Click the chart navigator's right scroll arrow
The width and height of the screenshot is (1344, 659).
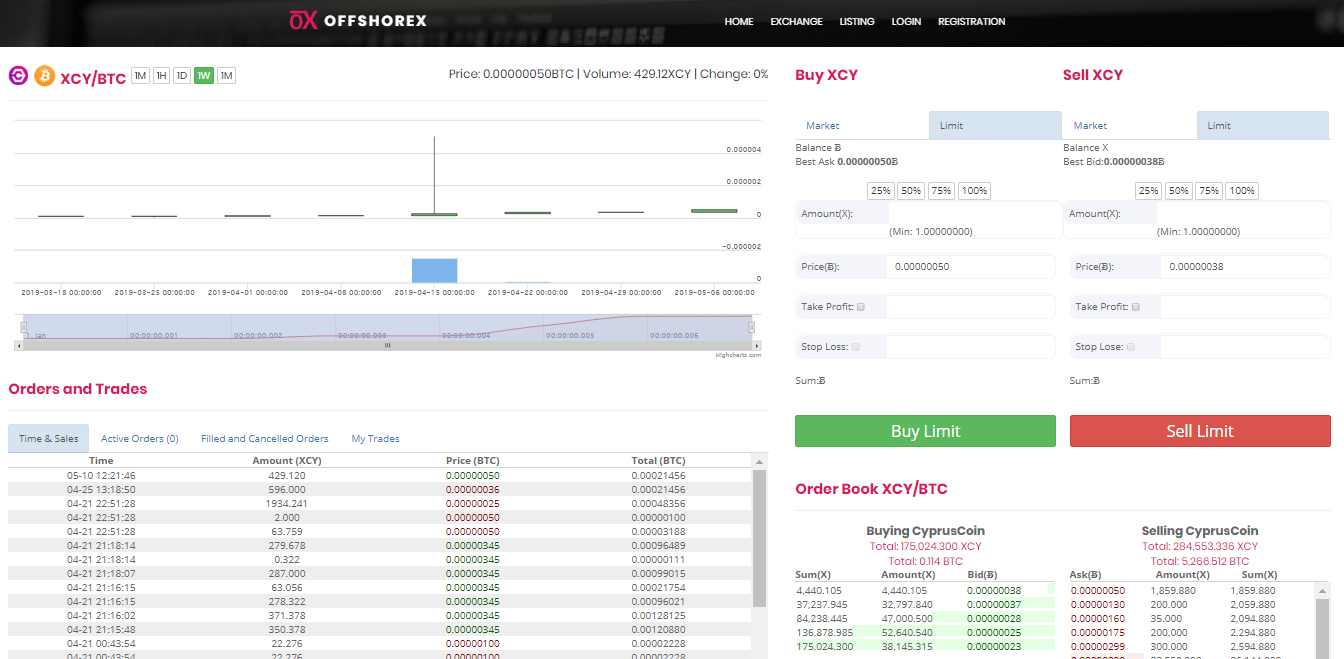(757, 345)
